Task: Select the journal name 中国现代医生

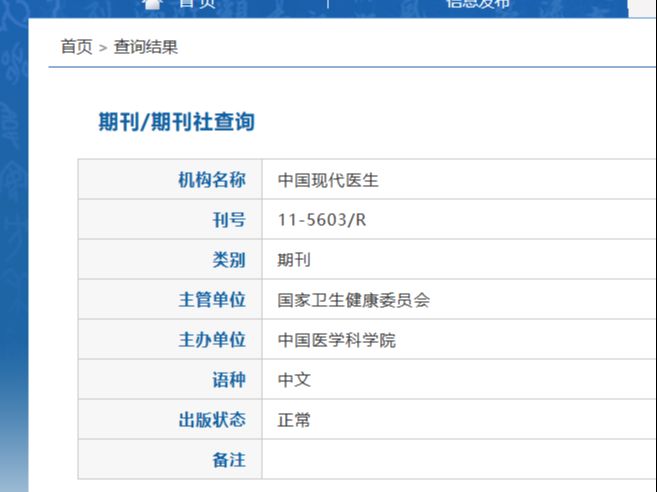Action: coord(328,180)
